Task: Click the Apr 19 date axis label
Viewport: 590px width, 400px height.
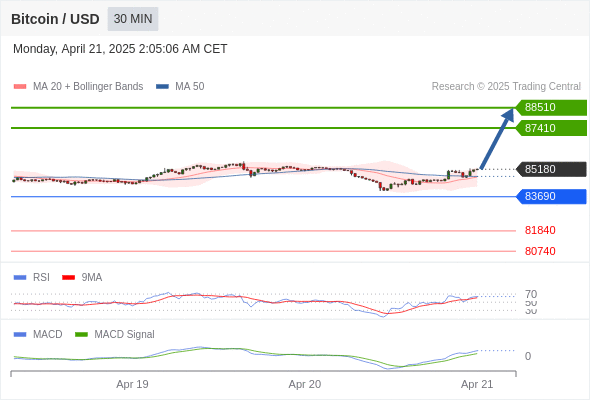Action: 132,384
